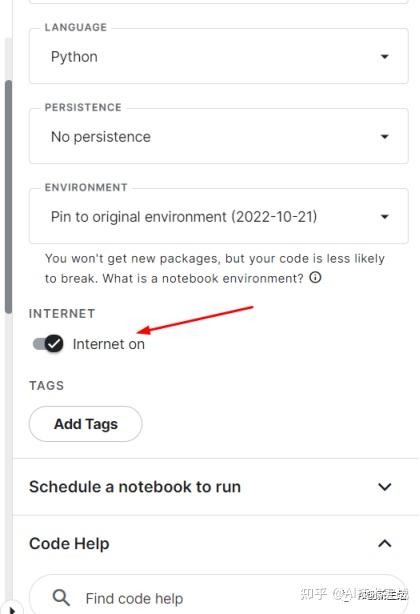Click the Language dropdown arrow icon
Viewport: 420px width, 614px height.
coord(385,57)
